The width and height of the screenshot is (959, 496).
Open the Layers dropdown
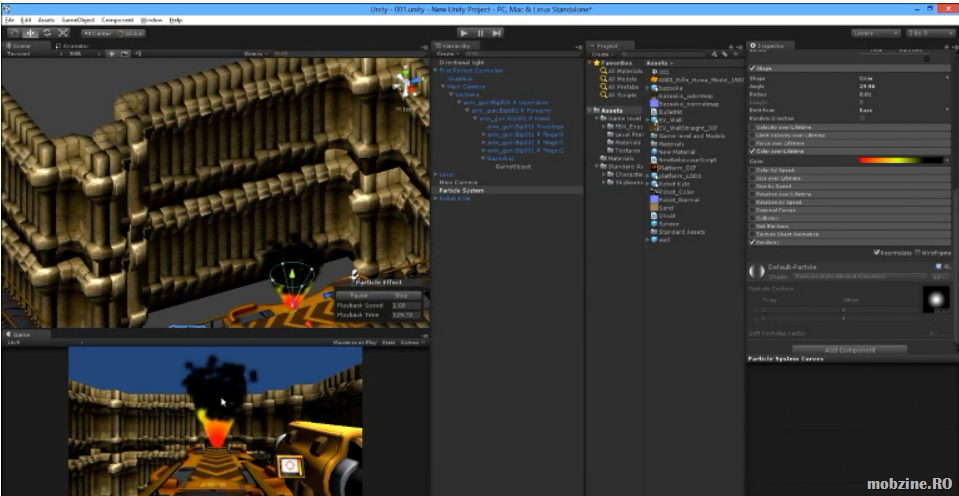tap(875, 33)
